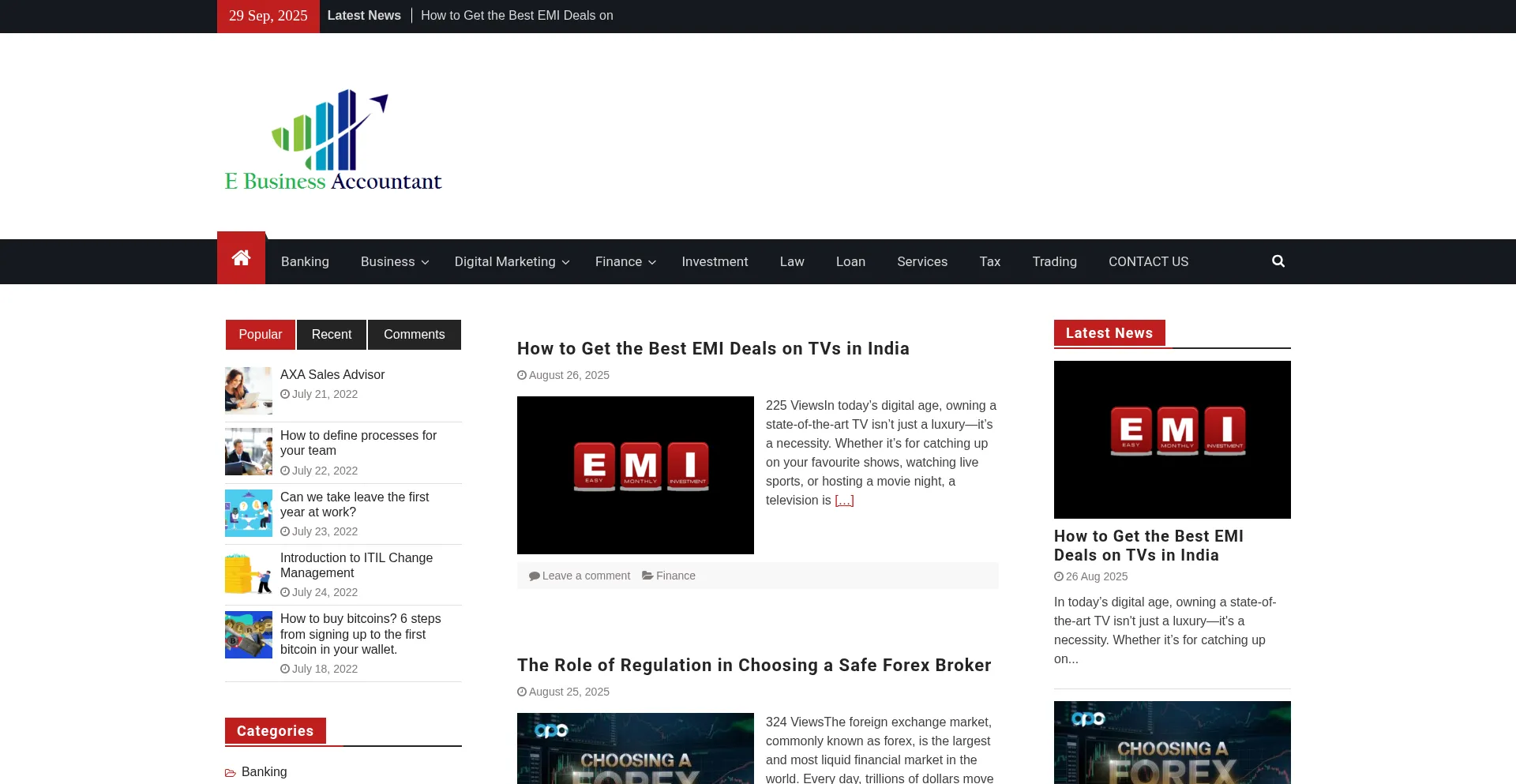Click the Home icon in navigation bar
The height and width of the screenshot is (784, 1516).
pyautogui.click(x=242, y=257)
